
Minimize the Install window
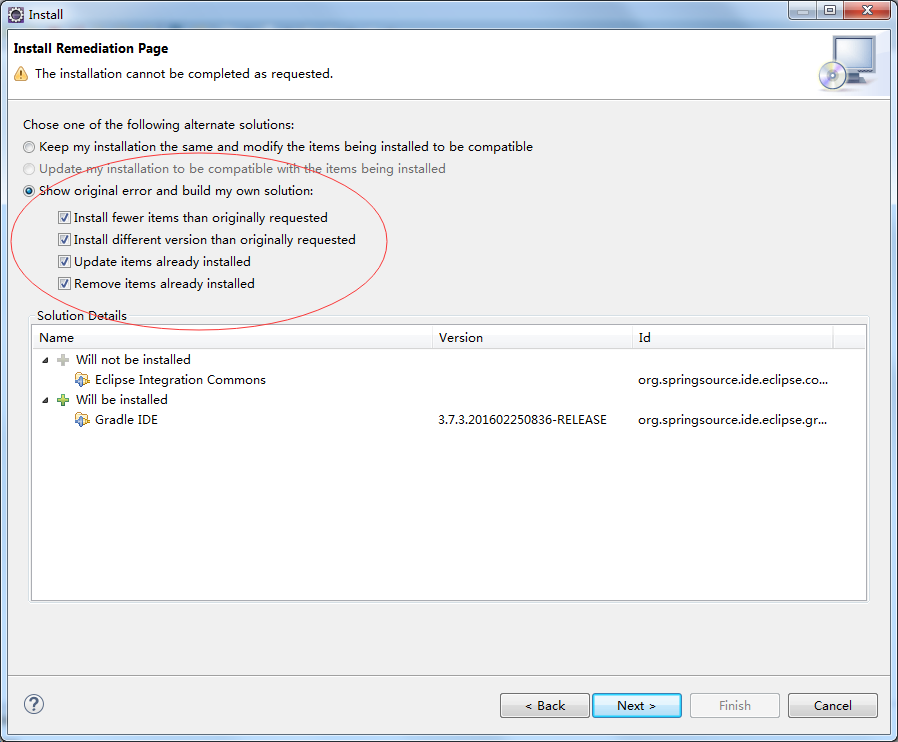[803, 10]
